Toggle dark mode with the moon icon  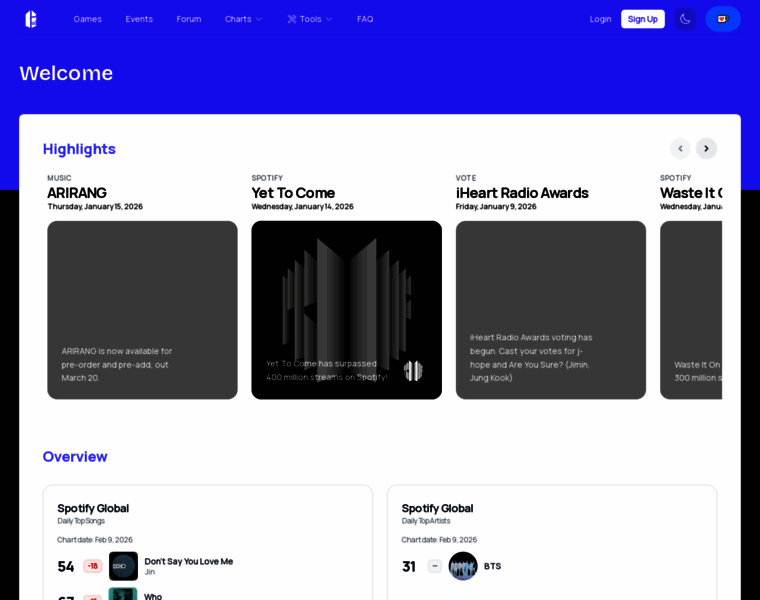click(685, 19)
